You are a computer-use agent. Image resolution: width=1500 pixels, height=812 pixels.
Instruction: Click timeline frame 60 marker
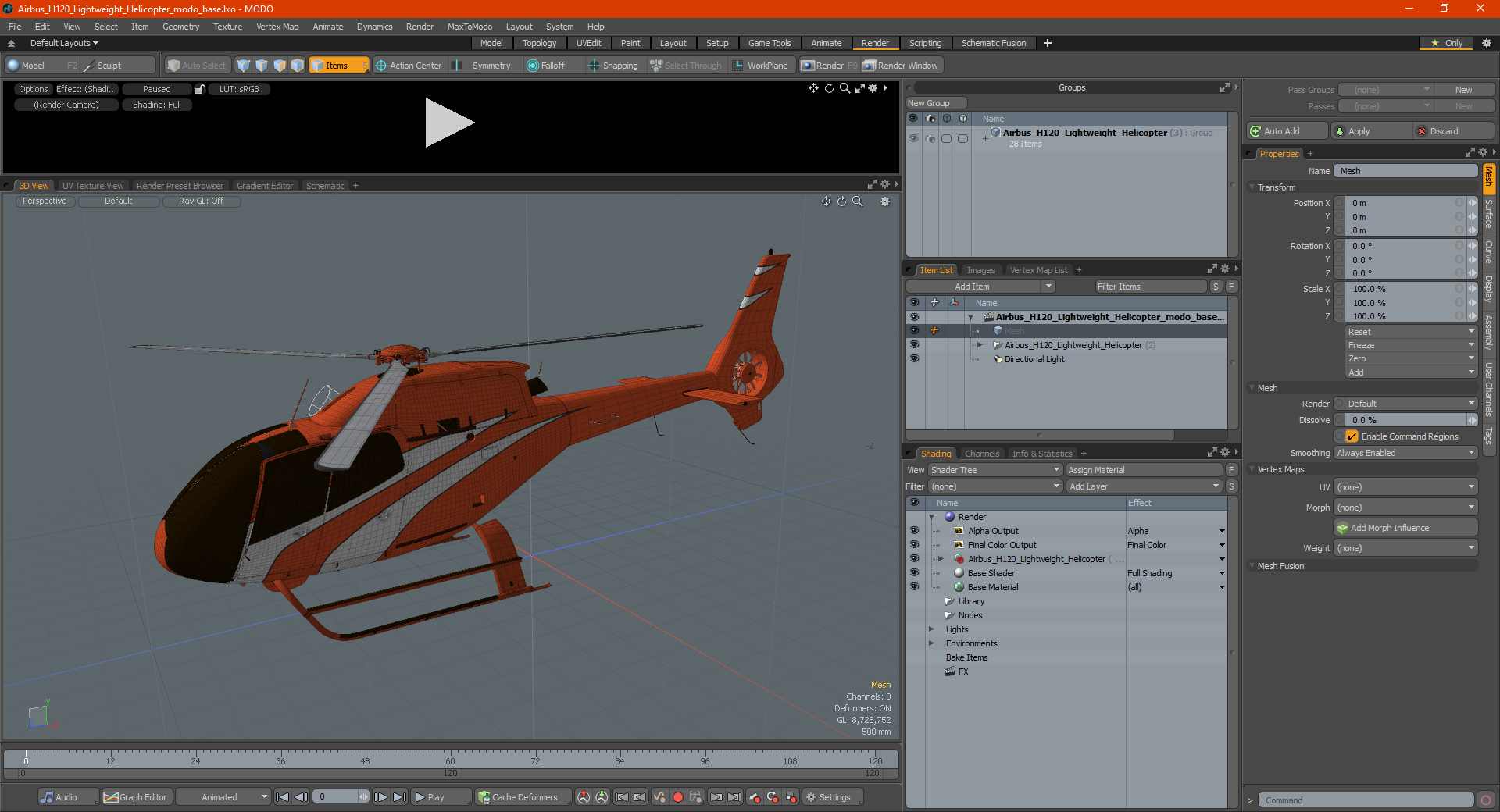click(x=450, y=760)
